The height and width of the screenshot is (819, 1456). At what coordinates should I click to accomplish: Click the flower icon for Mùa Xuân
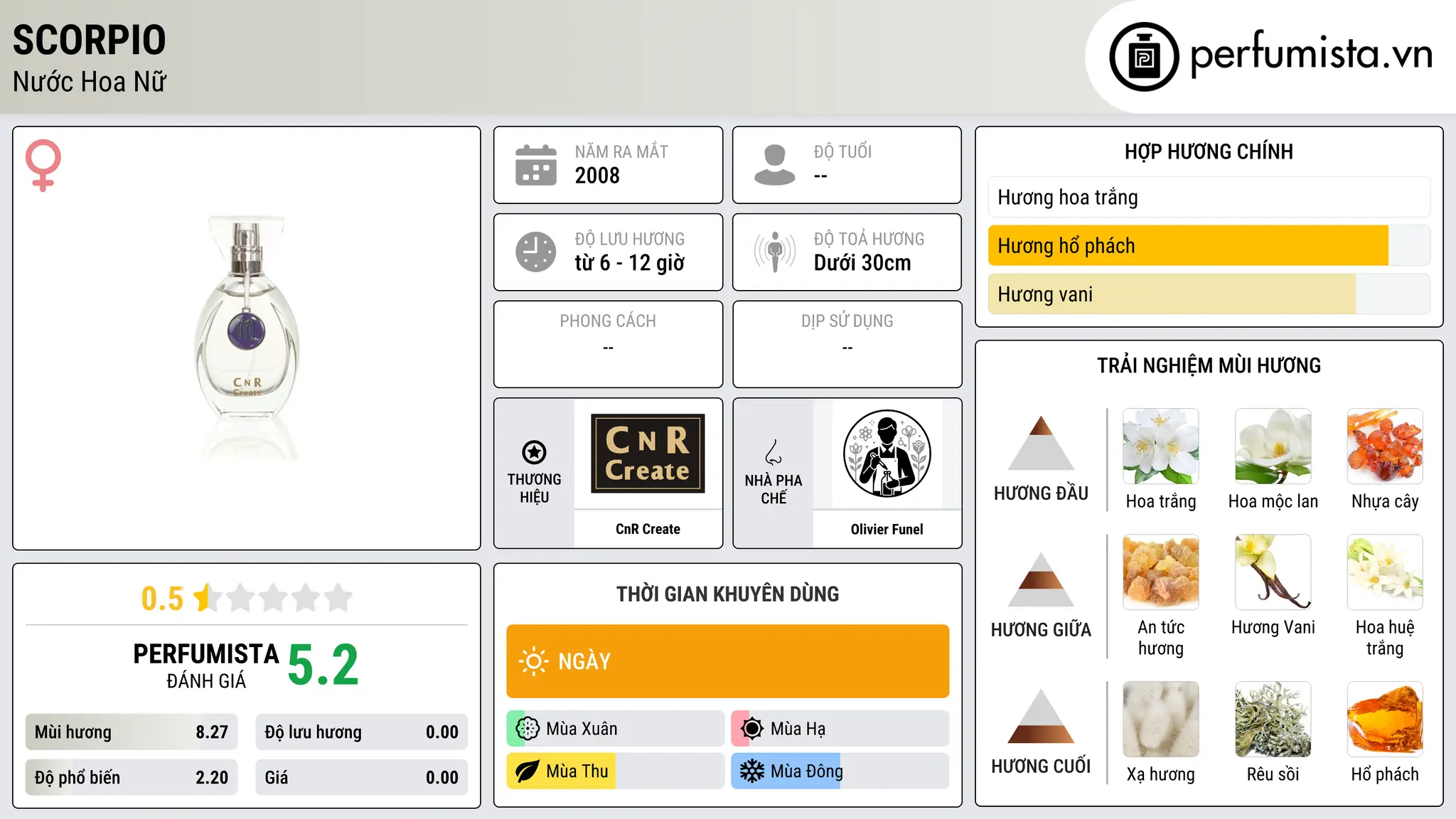[528, 729]
